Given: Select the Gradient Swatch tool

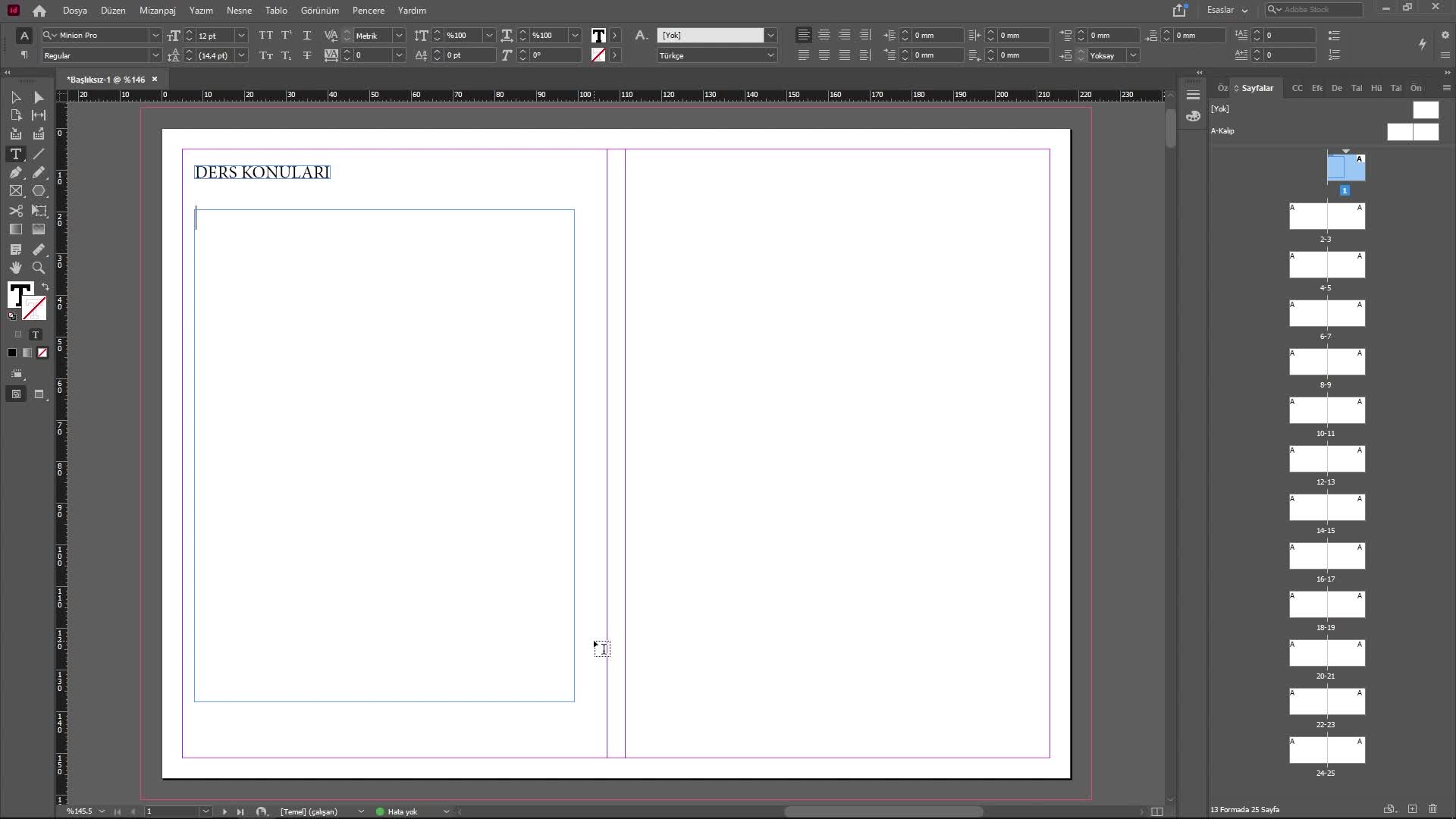Looking at the screenshot, I should 15,229.
